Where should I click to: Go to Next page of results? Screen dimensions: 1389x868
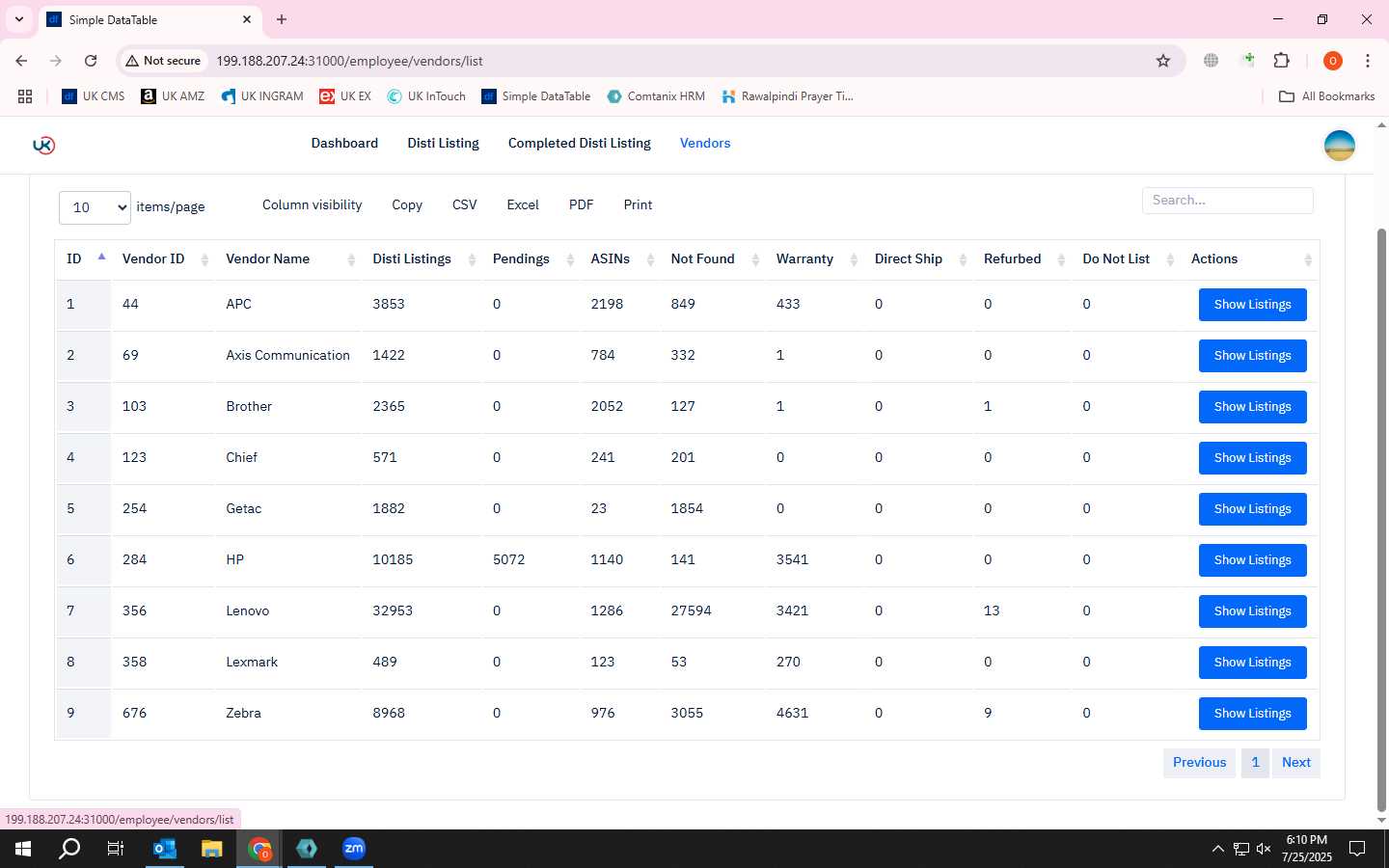click(1295, 763)
